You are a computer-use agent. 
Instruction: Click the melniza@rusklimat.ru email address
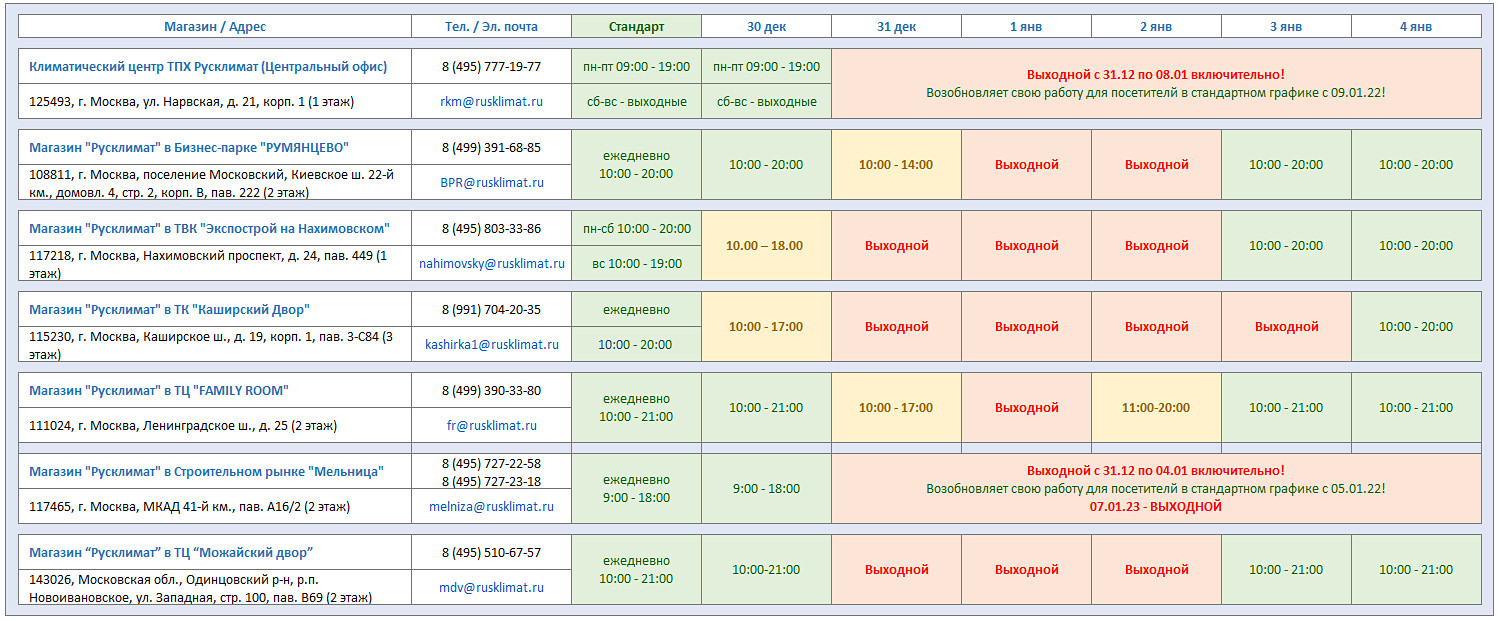[x=491, y=506]
